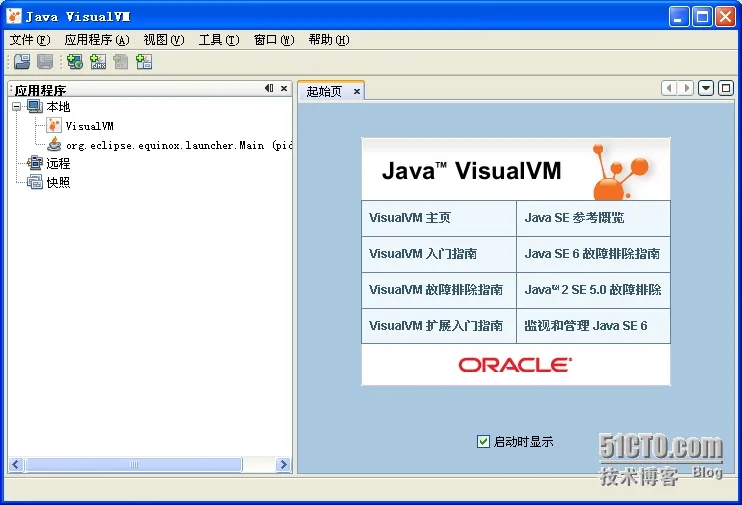Image resolution: width=742 pixels, height=505 pixels.
Task: Click the grayed-out Save snapshot toolbar icon
Action: tap(45, 62)
